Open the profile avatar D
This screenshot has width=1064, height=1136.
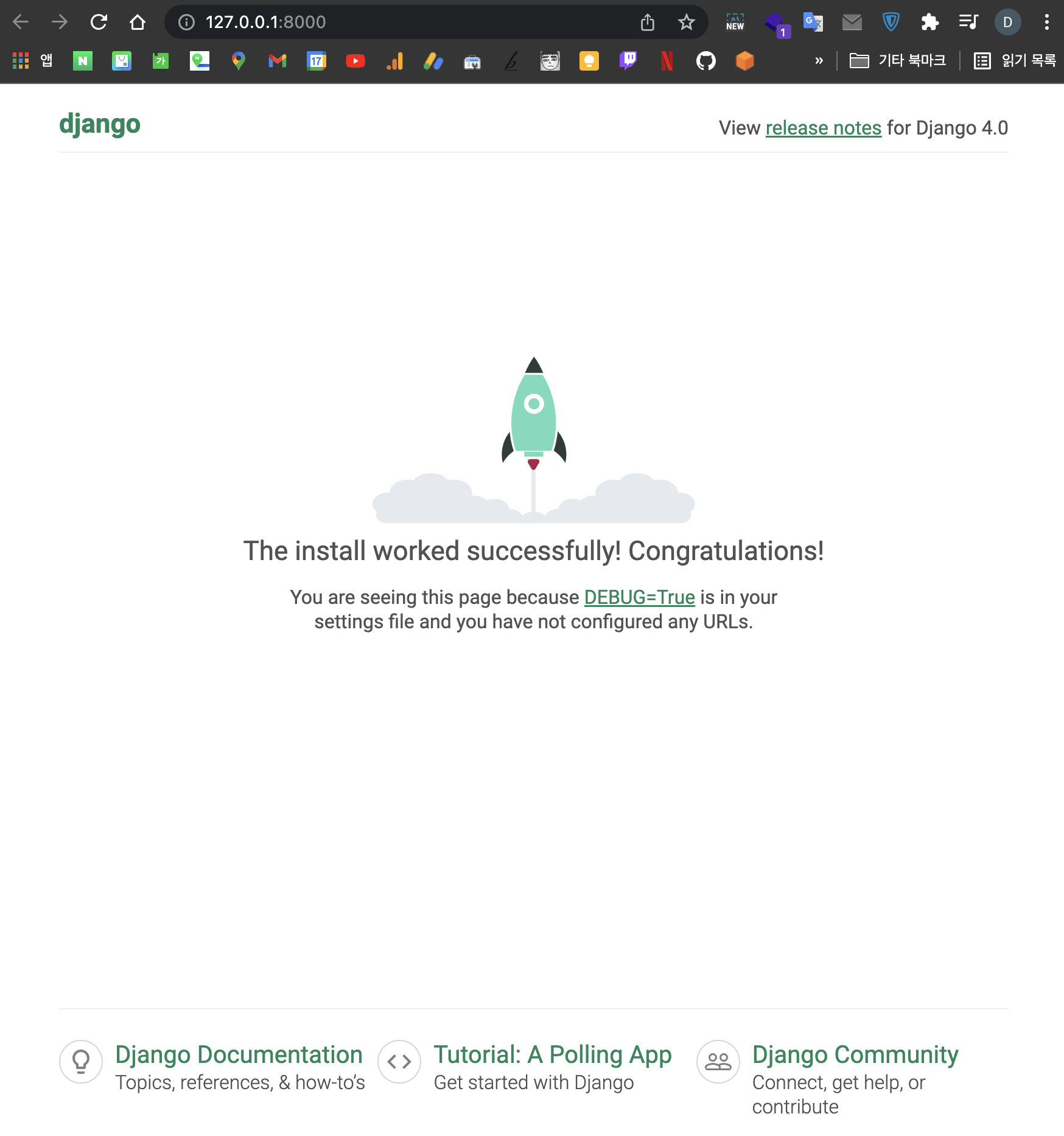click(1008, 23)
